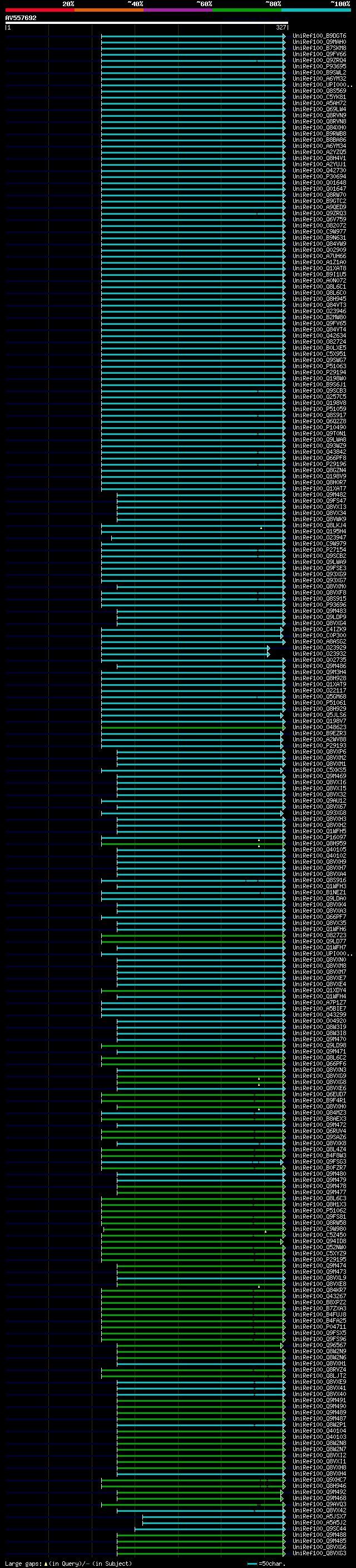Select hit label UniRef100_A5AH72

coord(319,103)
